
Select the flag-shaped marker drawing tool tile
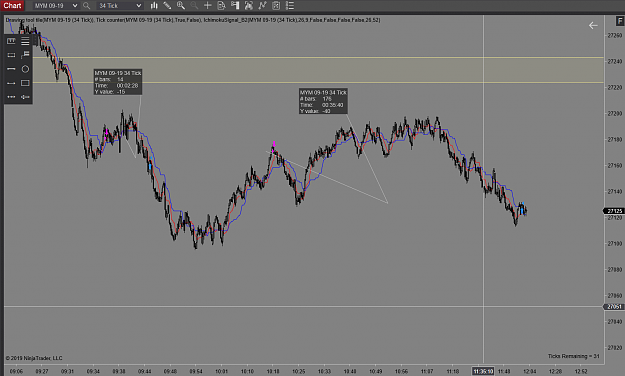25,55
